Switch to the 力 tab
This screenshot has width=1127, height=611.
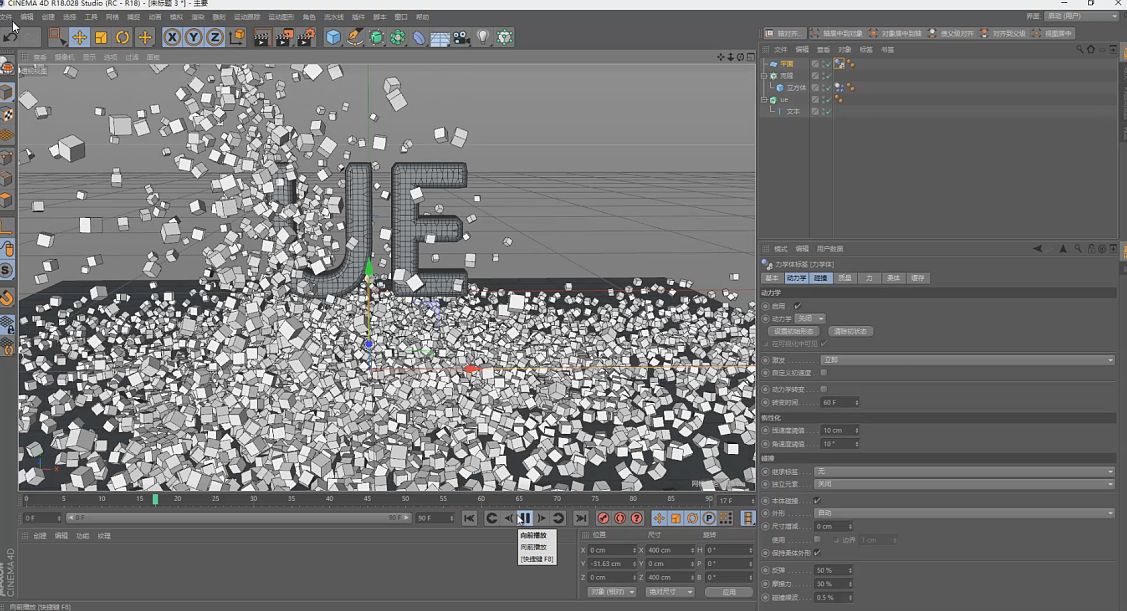click(869, 278)
